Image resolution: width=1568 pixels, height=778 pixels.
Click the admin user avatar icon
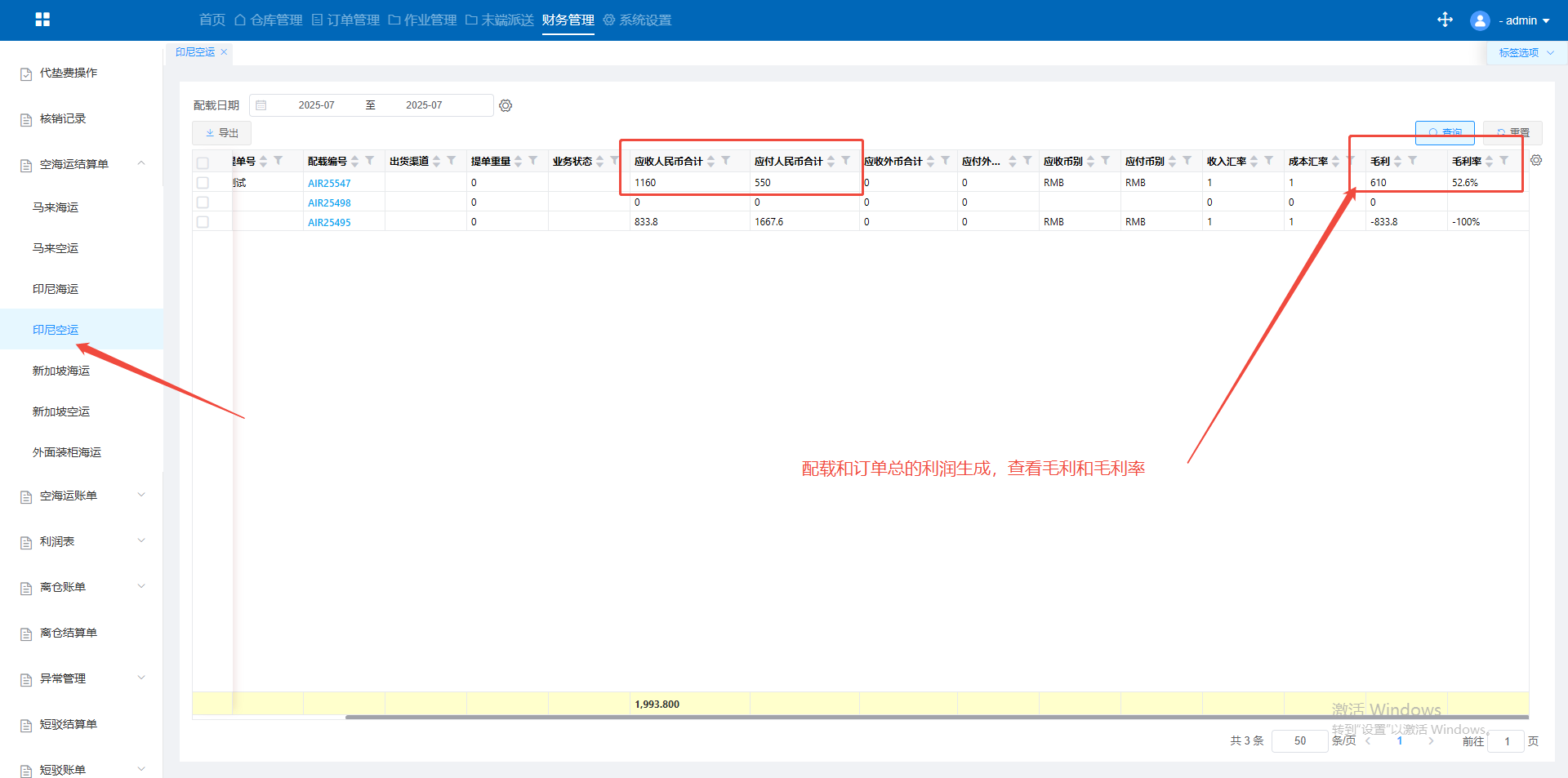point(1479,20)
